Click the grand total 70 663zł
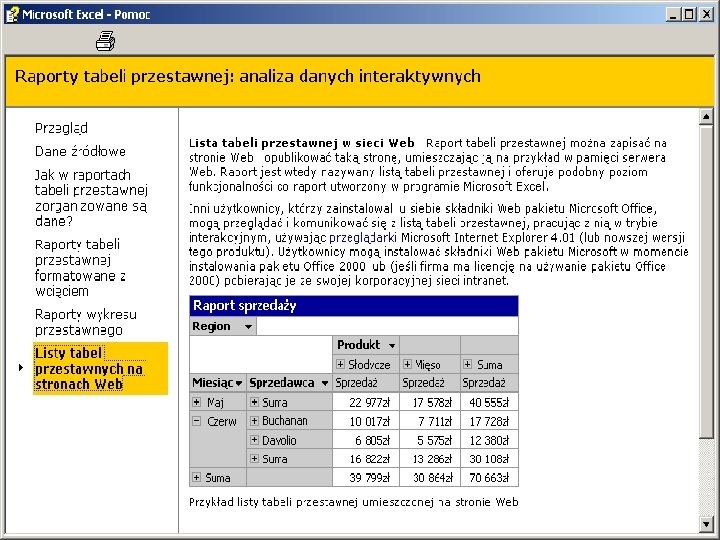This screenshot has width=720, height=540. click(489, 478)
